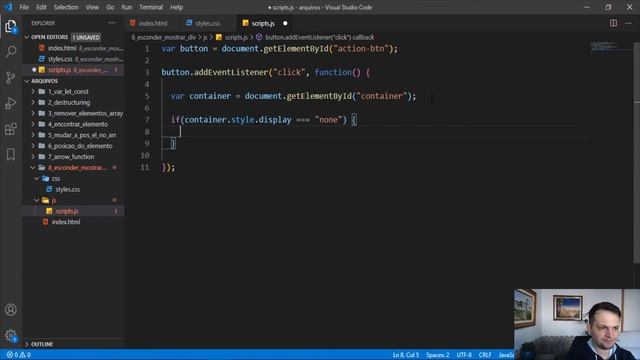Collapse the js folder
This screenshot has height=360, width=640.
tap(53, 200)
